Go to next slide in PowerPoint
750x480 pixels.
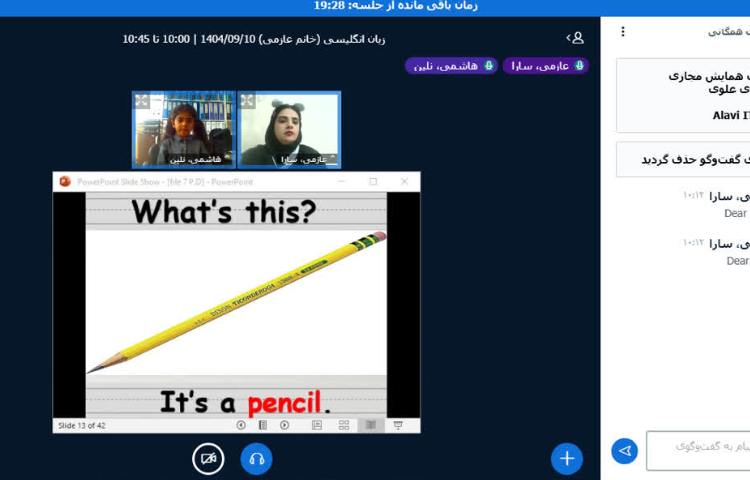tap(285, 425)
